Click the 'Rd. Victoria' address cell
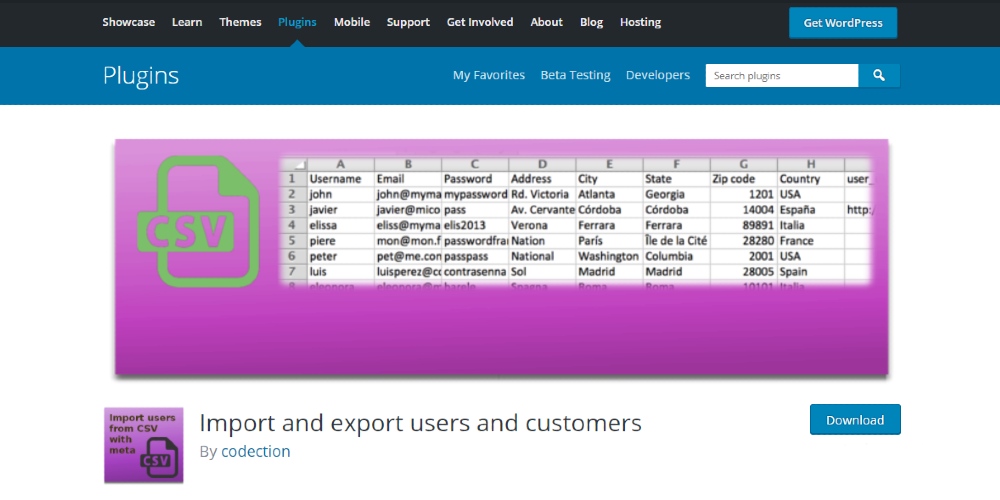The image size is (1000, 500). coord(542,195)
